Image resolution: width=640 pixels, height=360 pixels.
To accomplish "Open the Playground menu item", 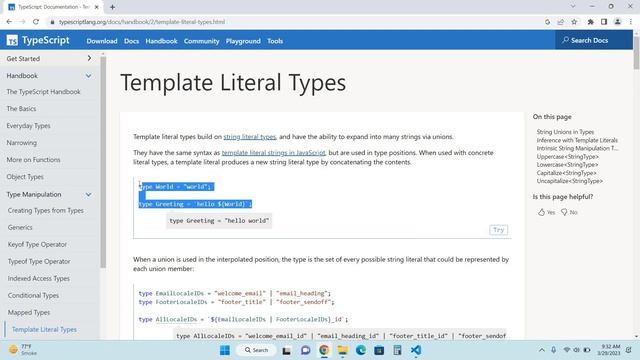I will 243,41.
